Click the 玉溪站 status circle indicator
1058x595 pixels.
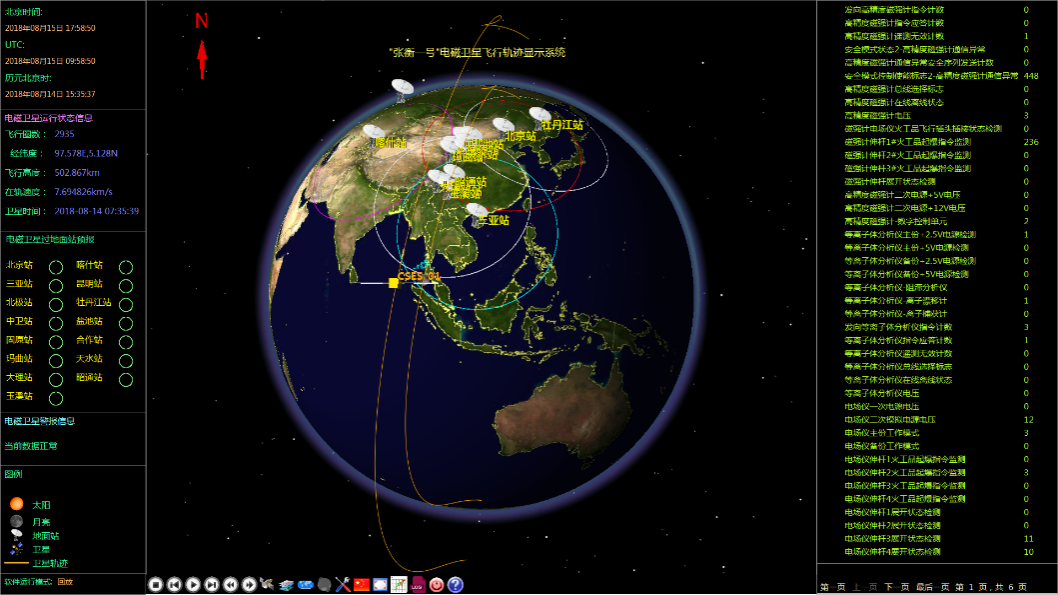pyautogui.click(x=56, y=398)
